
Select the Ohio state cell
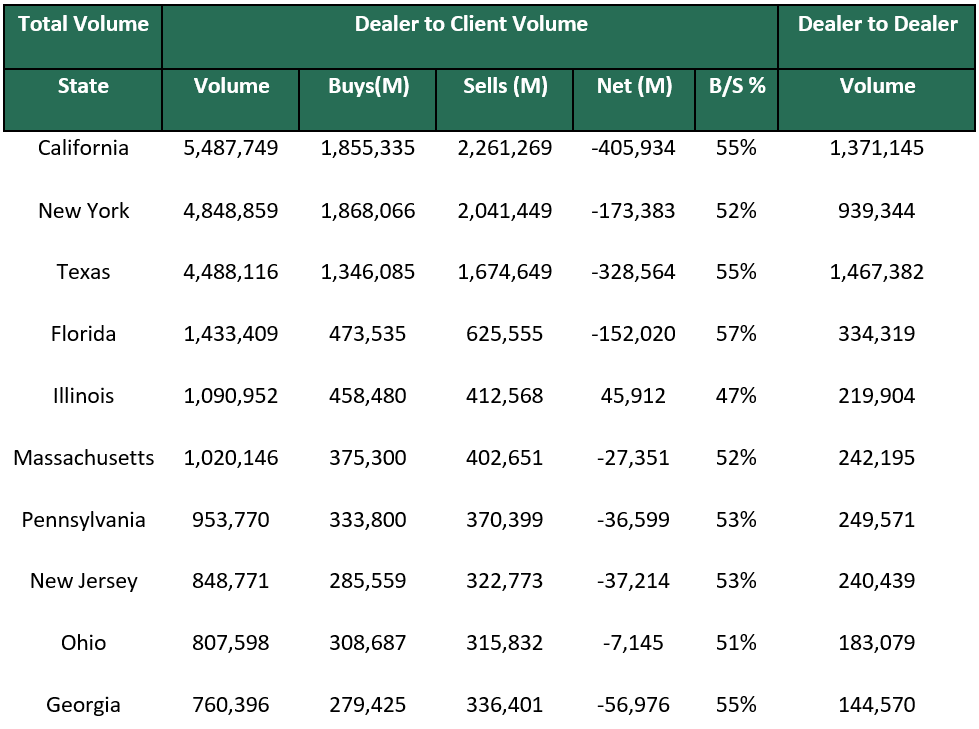click(83, 643)
